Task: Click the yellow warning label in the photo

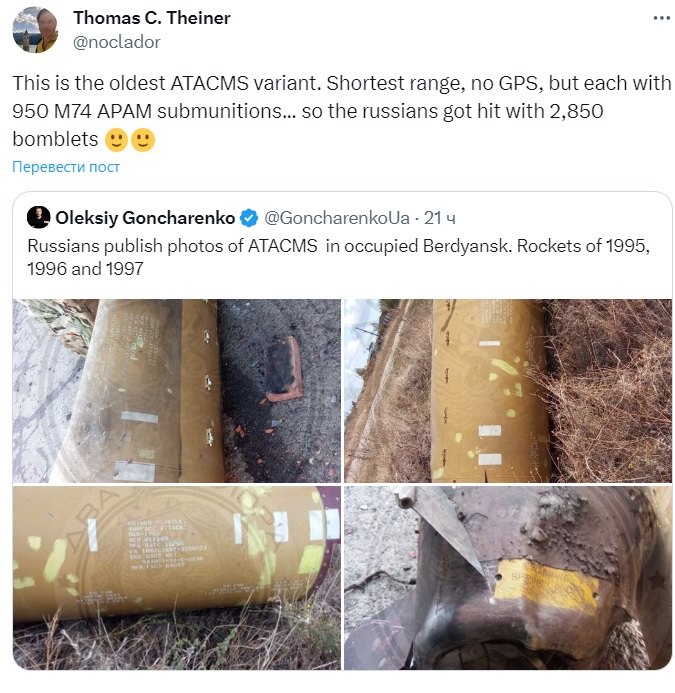Action: click(547, 585)
